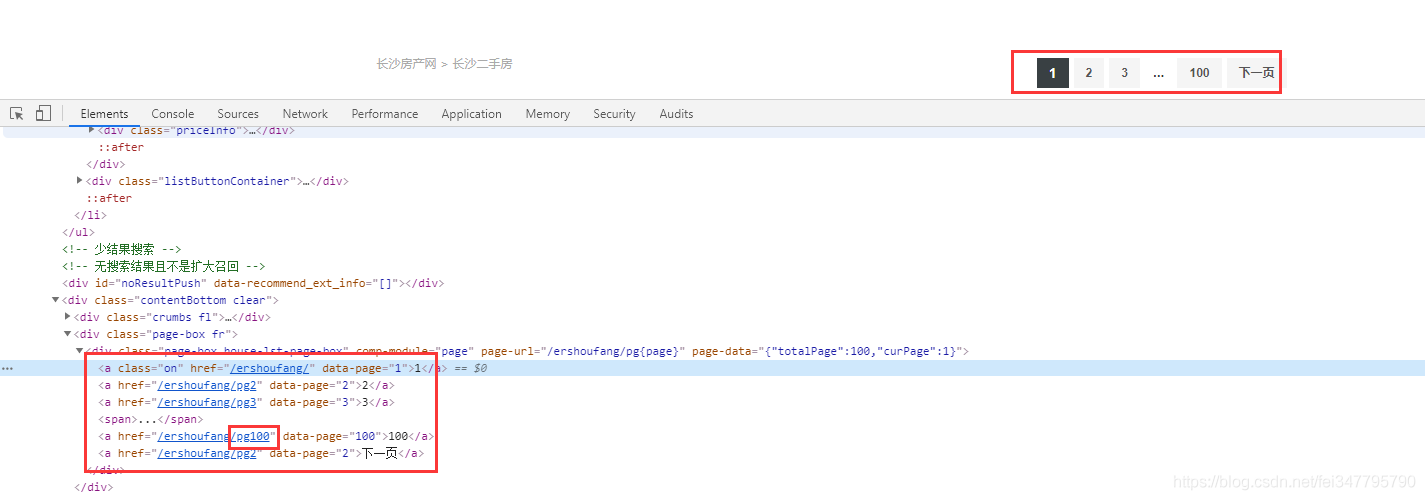Collapse the contentBottom clear div node
Screen dimensions: 1425x500
(x=56, y=300)
